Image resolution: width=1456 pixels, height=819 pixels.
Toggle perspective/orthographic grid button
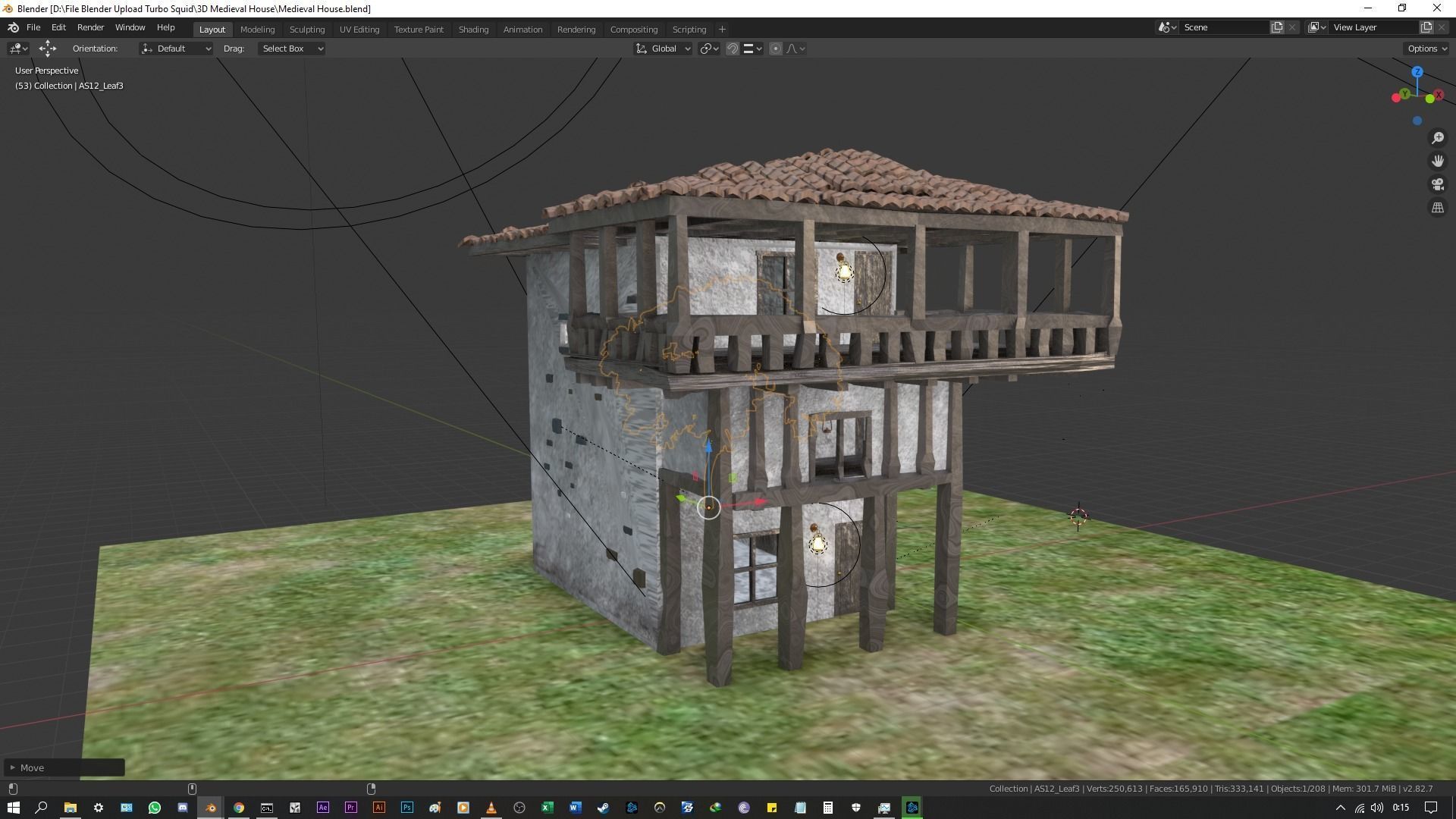[1438, 207]
